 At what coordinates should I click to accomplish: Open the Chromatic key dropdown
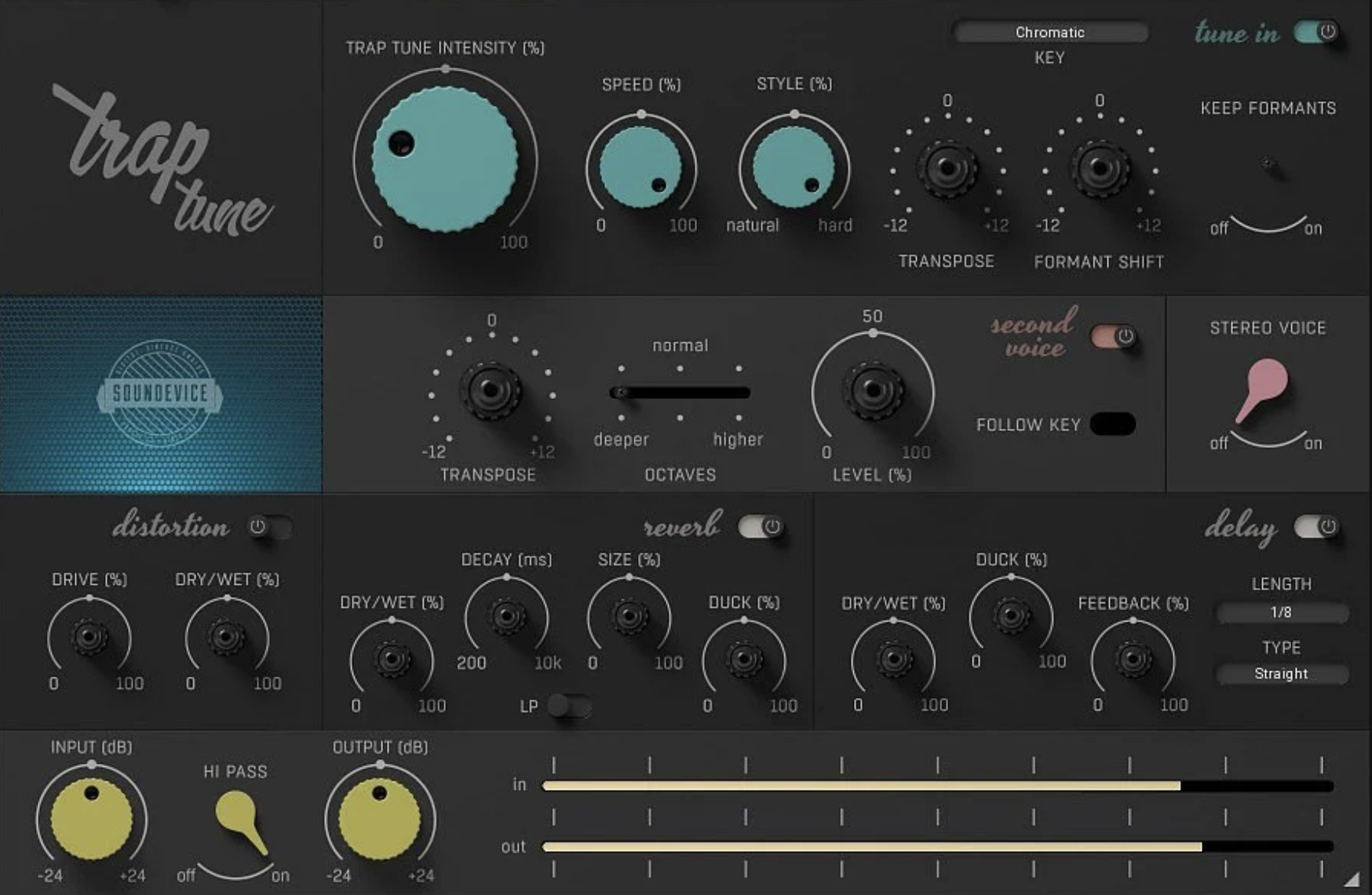tap(1049, 32)
